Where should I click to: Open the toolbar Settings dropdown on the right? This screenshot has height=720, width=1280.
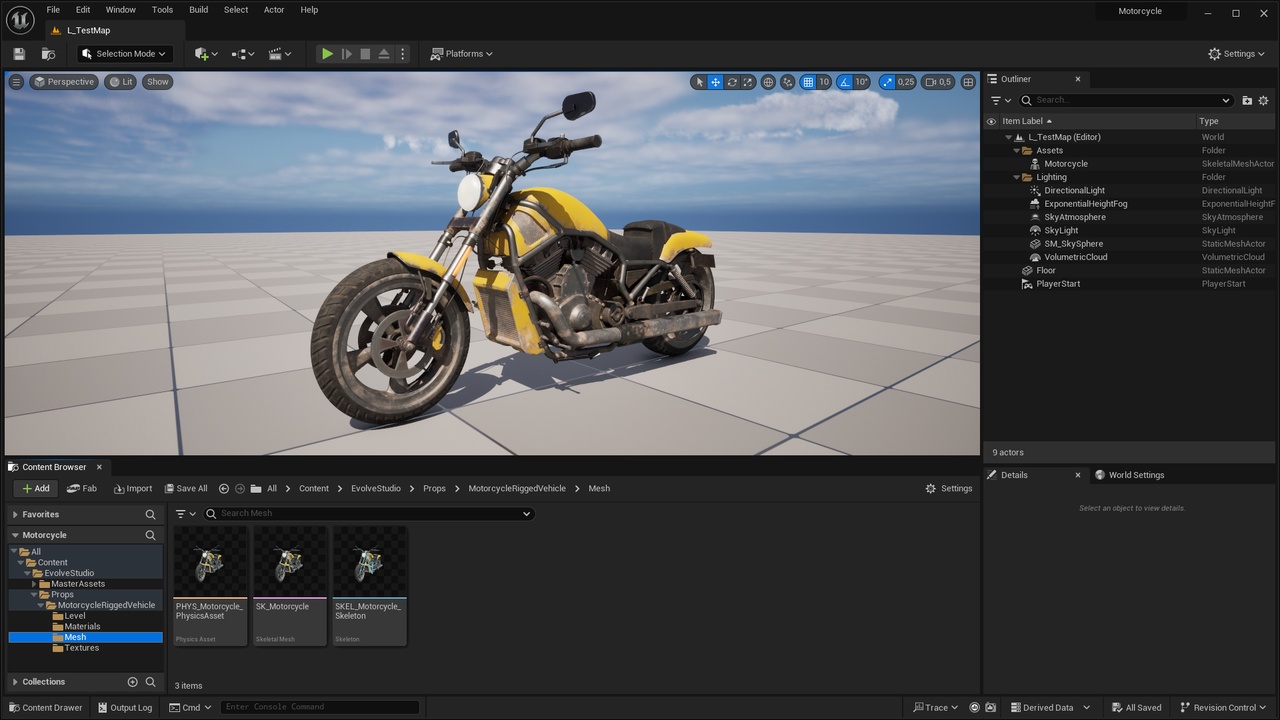point(1237,54)
